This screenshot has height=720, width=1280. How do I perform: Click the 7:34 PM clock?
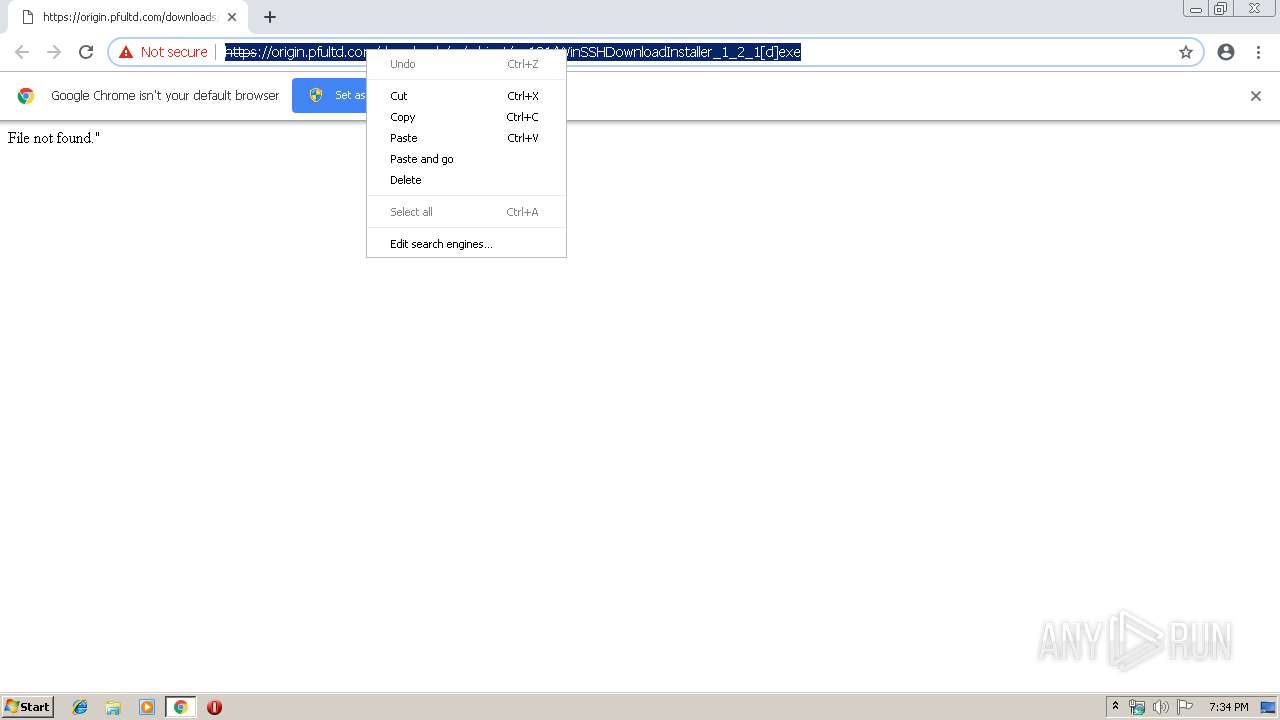click(x=1228, y=707)
